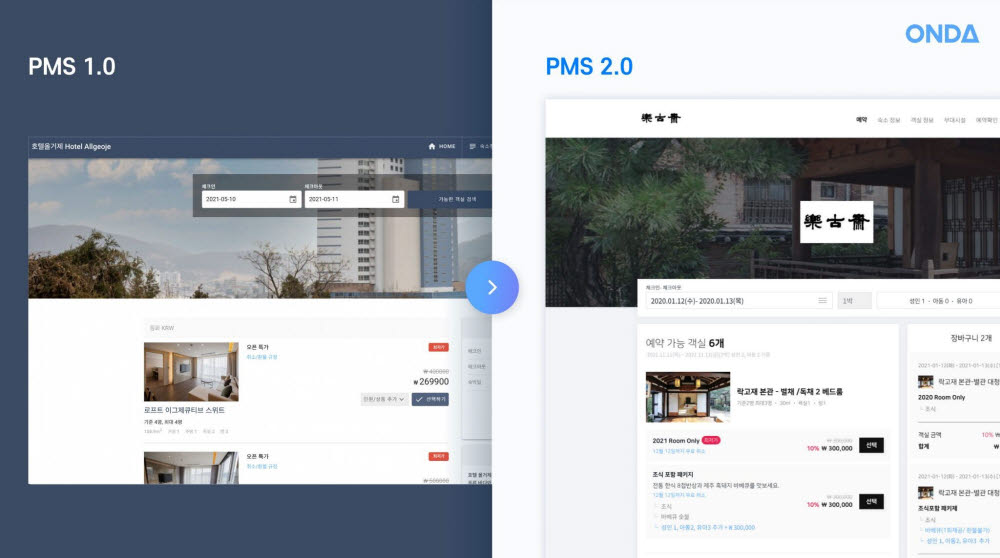Open the check-out date calendar icon
Image resolution: width=1000 pixels, height=558 pixels.
pos(395,200)
